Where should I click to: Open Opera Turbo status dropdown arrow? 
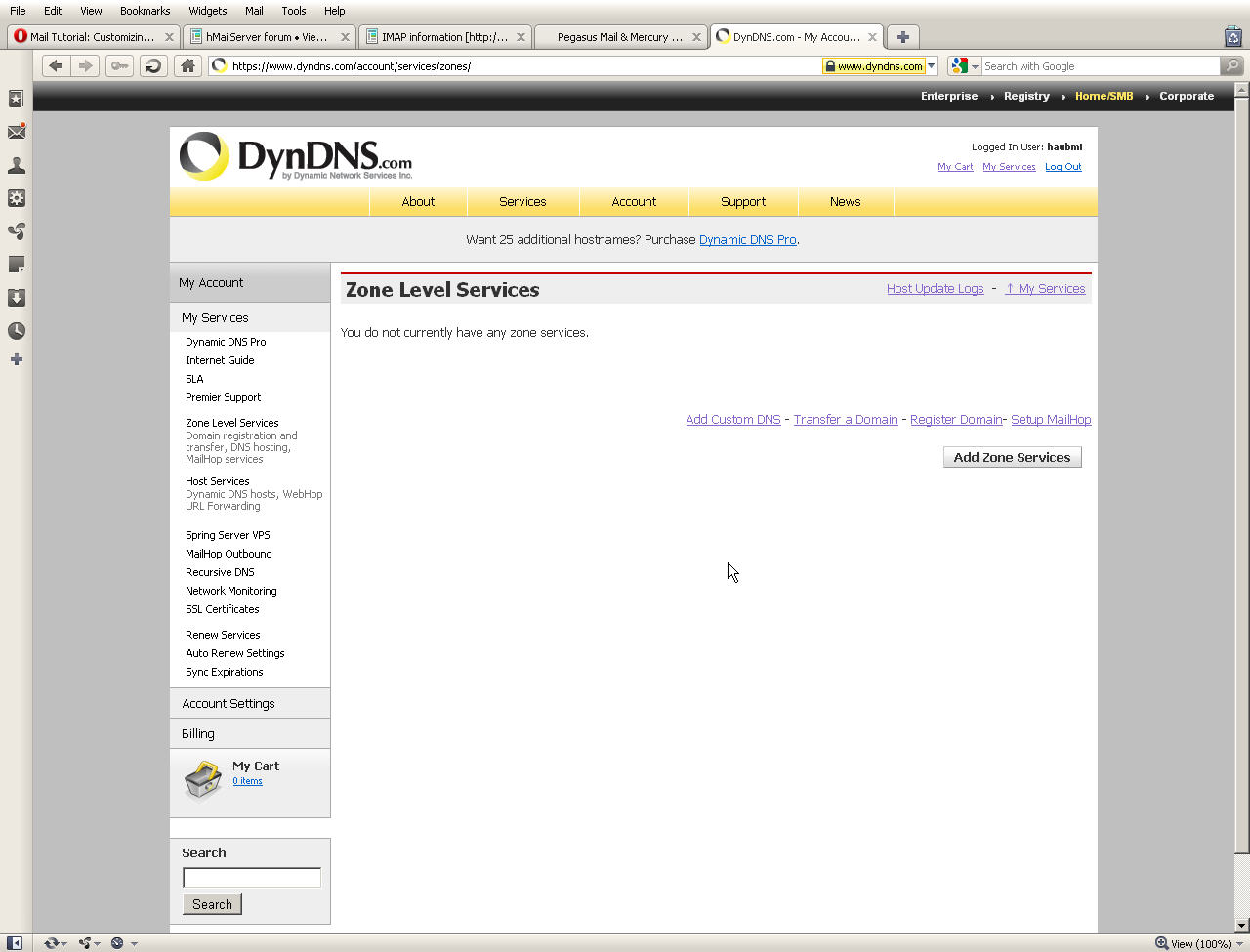[x=134, y=944]
